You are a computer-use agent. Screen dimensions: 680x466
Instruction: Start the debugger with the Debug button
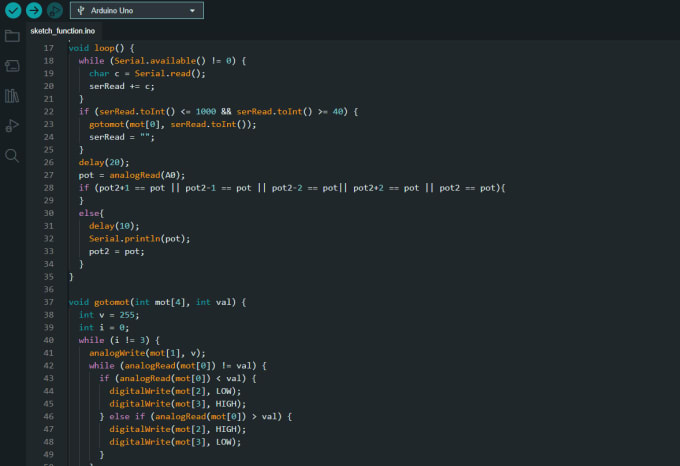(x=55, y=10)
